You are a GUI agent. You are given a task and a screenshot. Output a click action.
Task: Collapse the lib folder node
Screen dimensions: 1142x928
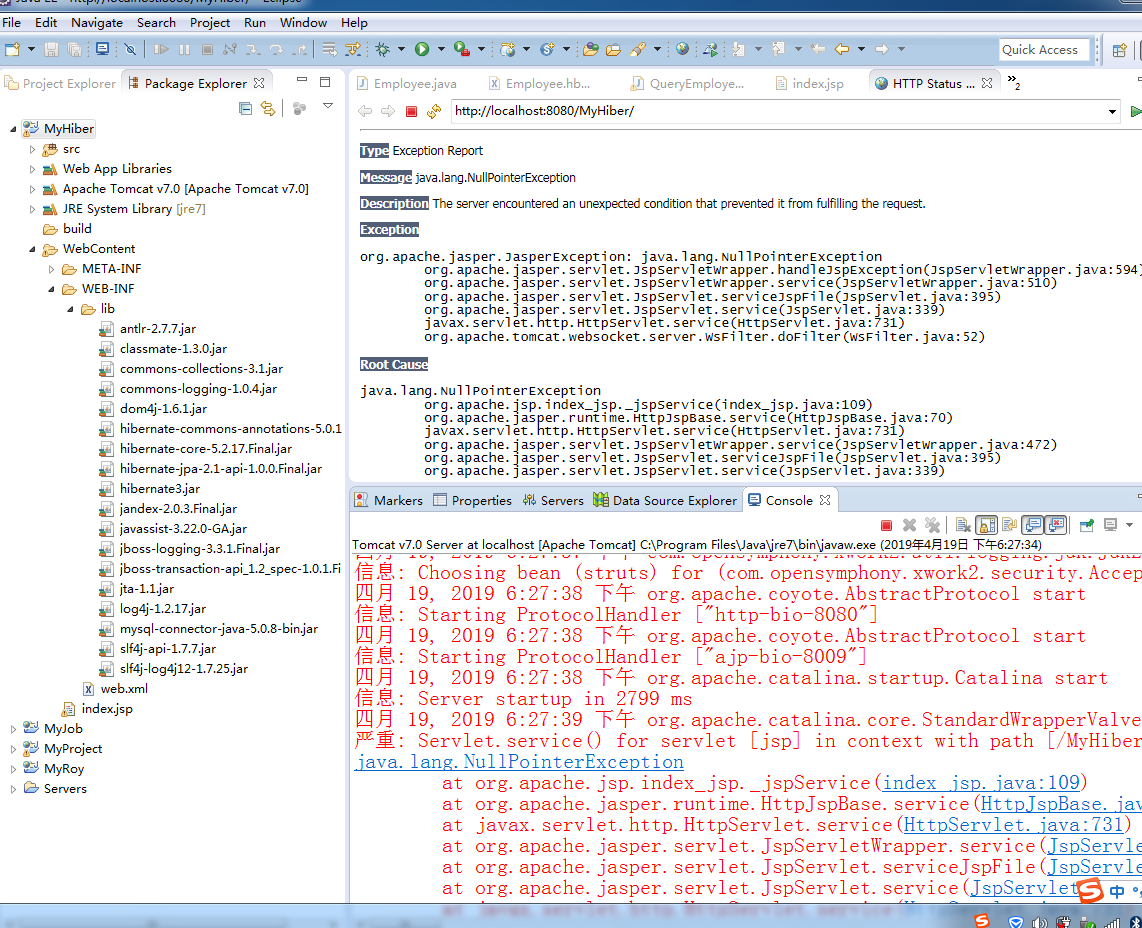(70, 309)
